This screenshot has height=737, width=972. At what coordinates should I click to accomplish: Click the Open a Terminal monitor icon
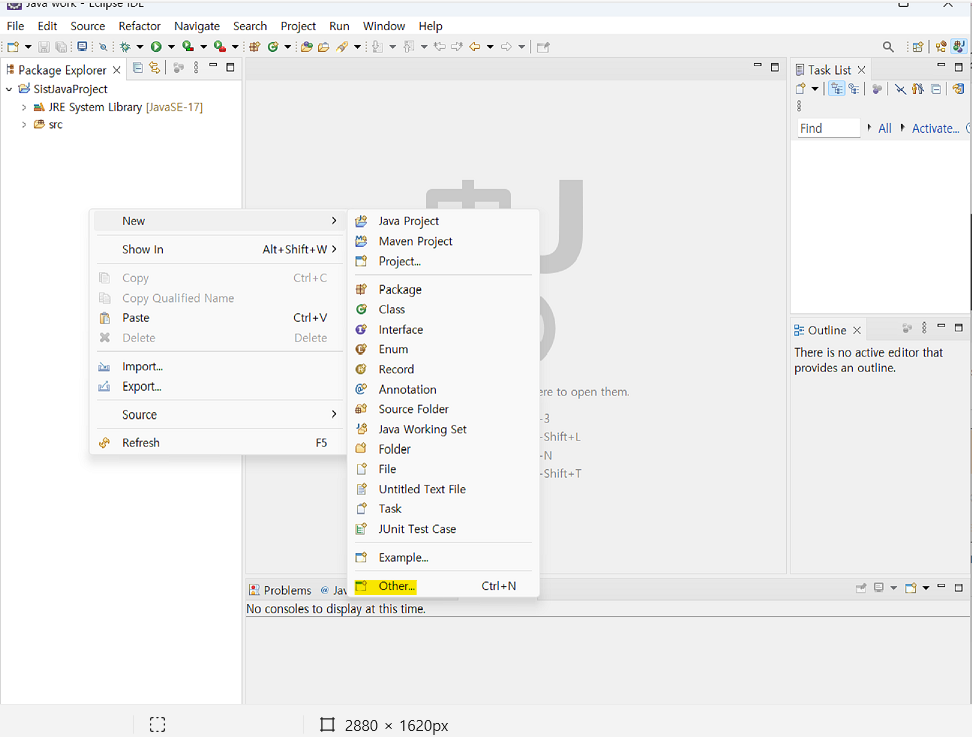(x=82, y=46)
